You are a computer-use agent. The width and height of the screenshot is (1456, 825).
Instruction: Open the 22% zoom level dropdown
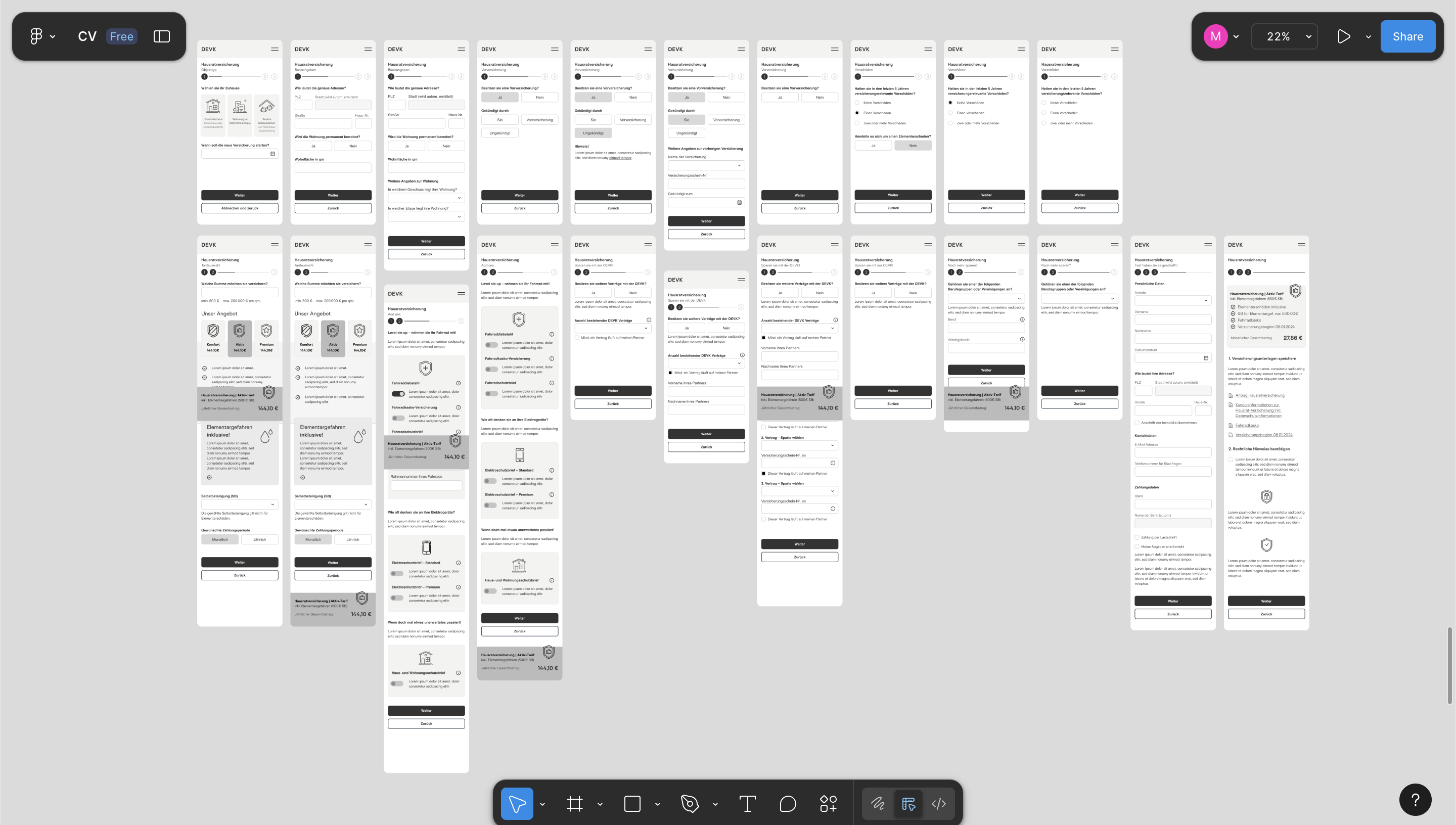click(x=1284, y=36)
